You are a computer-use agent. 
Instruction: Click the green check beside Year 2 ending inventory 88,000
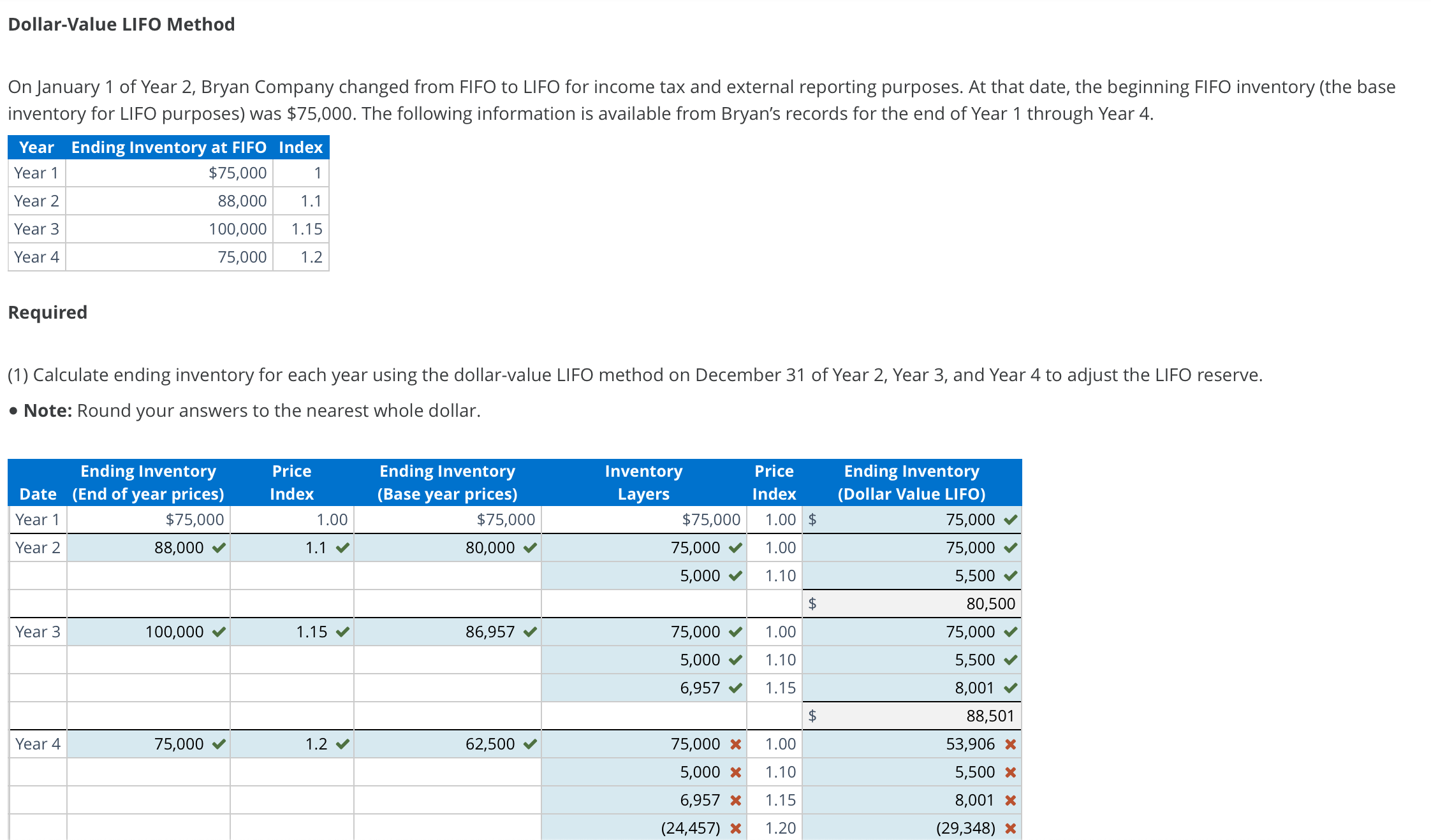[x=219, y=547]
